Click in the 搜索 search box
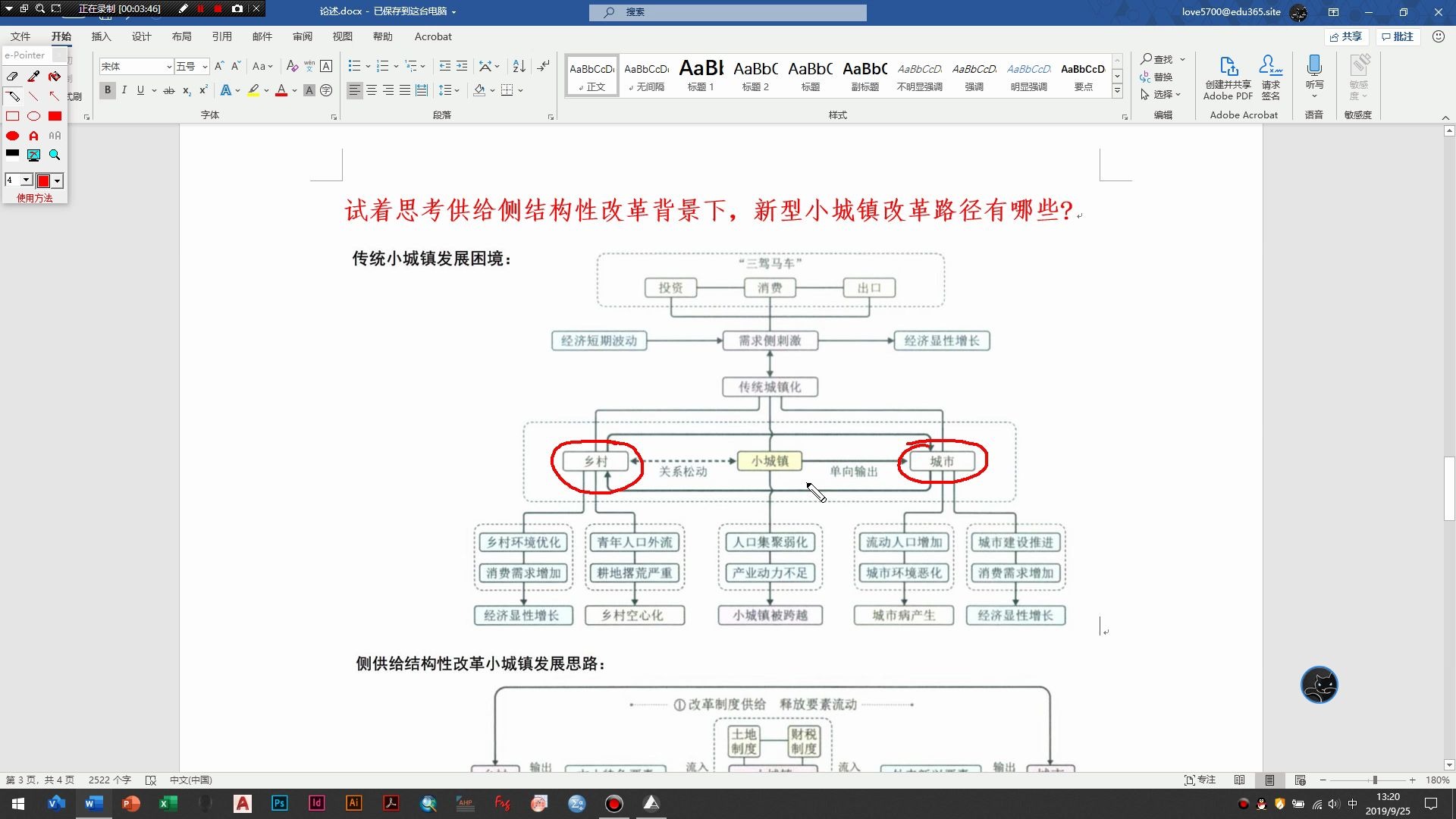The image size is (1456, 819). (x=728, y=12)
